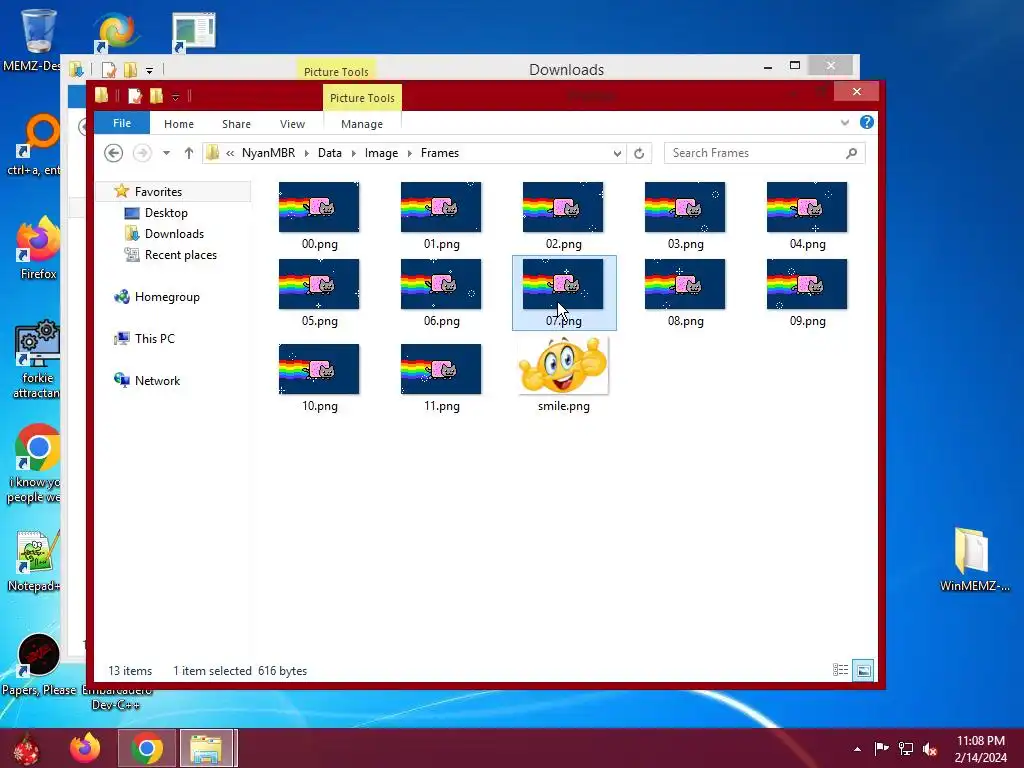The height and width of the screenshot is (768, 1024).
Task: Open the recent locations dropdown arrow
Action: 167,153
